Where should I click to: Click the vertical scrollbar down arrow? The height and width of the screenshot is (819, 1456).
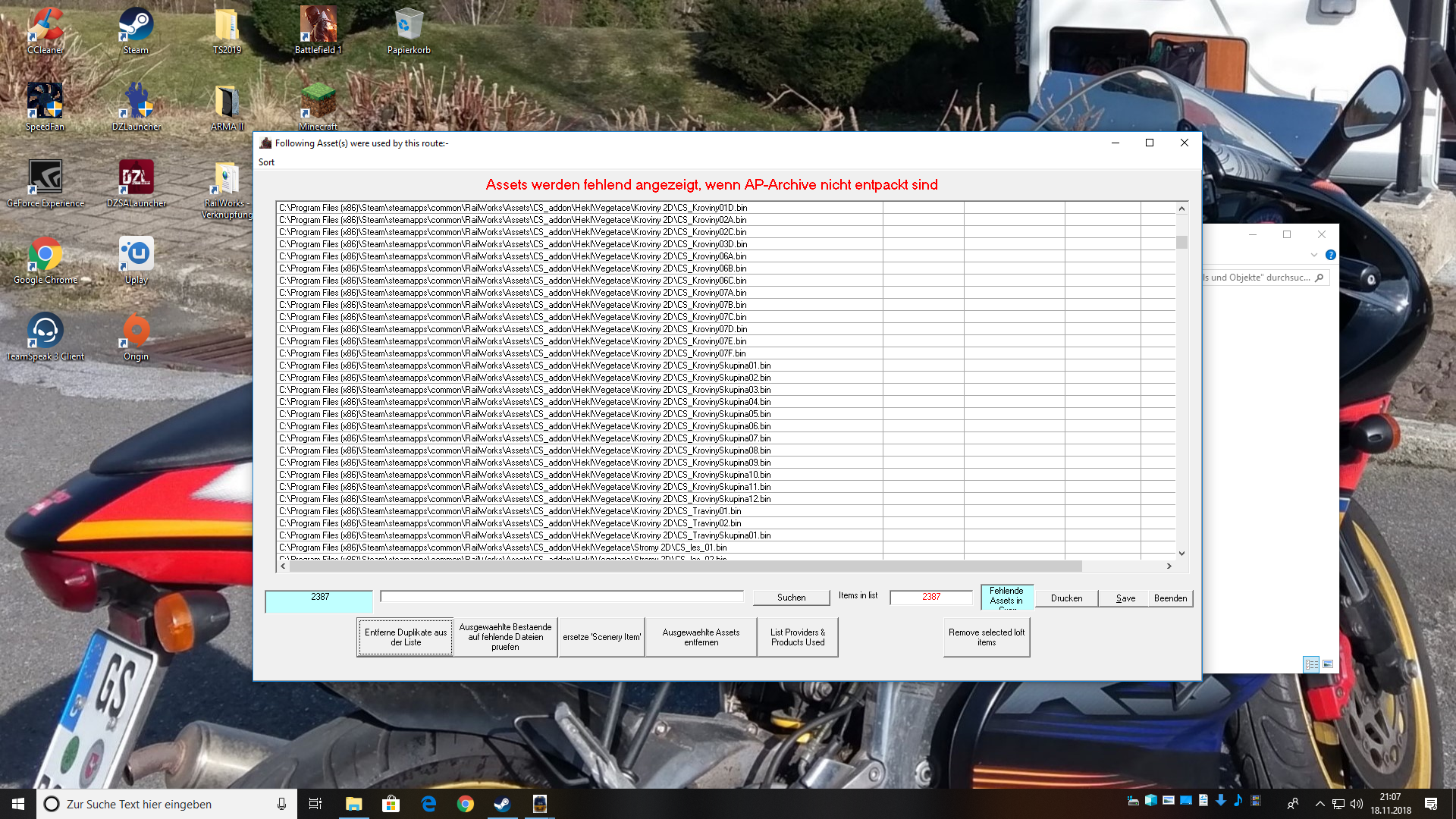(1181, 554)
